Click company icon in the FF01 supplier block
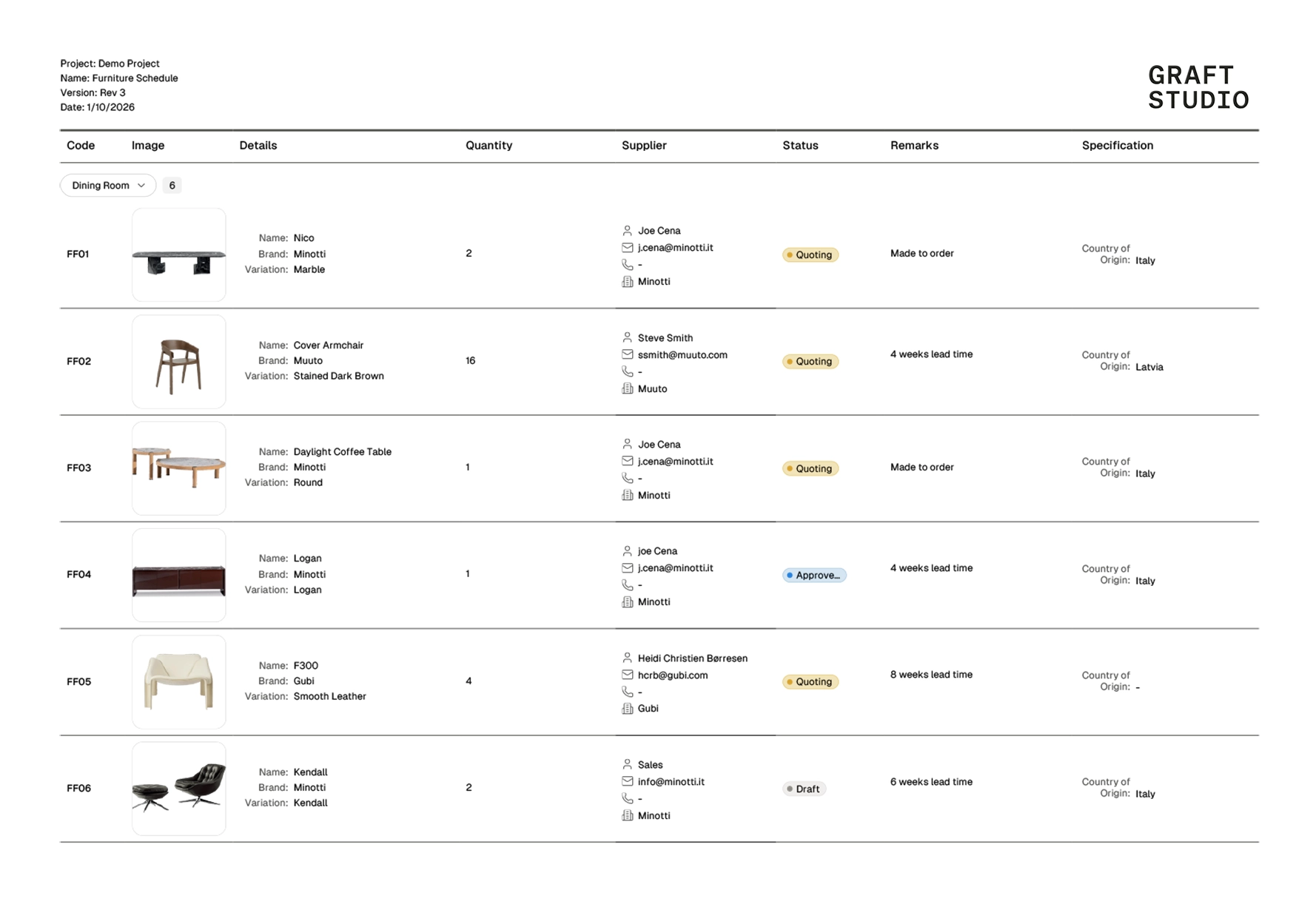This screenshot has height=907, width=1316. [627, 282]
